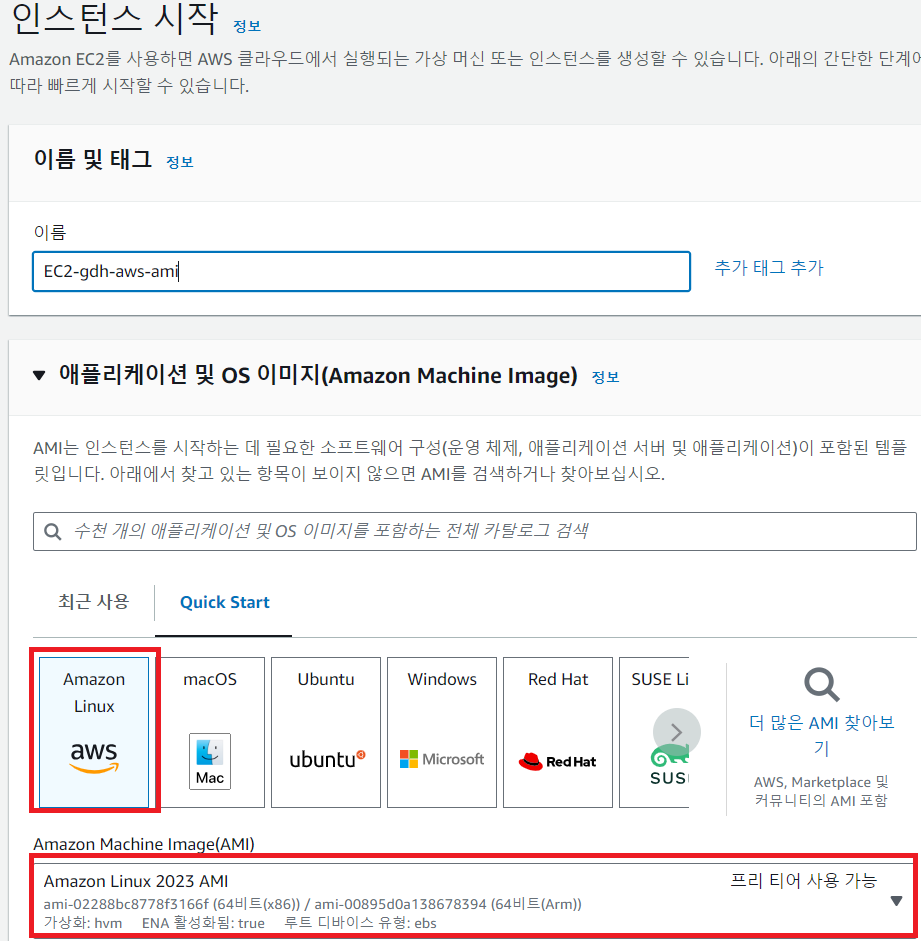921x941 pixels.
Task: Choose the Windows Microsoft AMI card
Action: tap(442, 732)
